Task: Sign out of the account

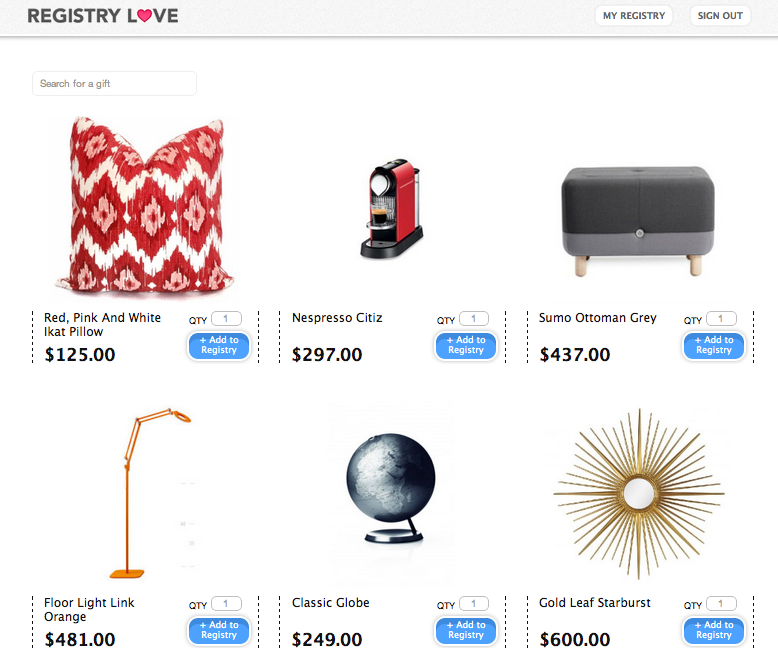Action: point(720,16)
